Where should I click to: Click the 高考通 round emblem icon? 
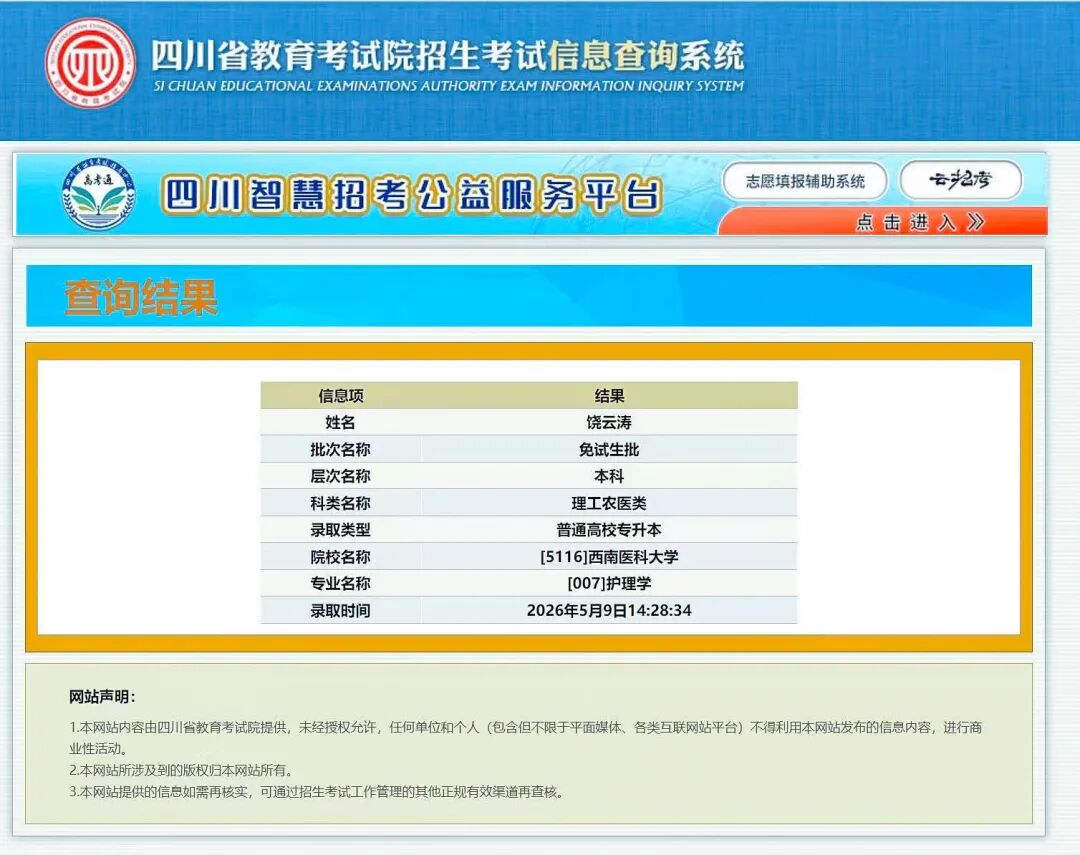click(x=98, y=195)
